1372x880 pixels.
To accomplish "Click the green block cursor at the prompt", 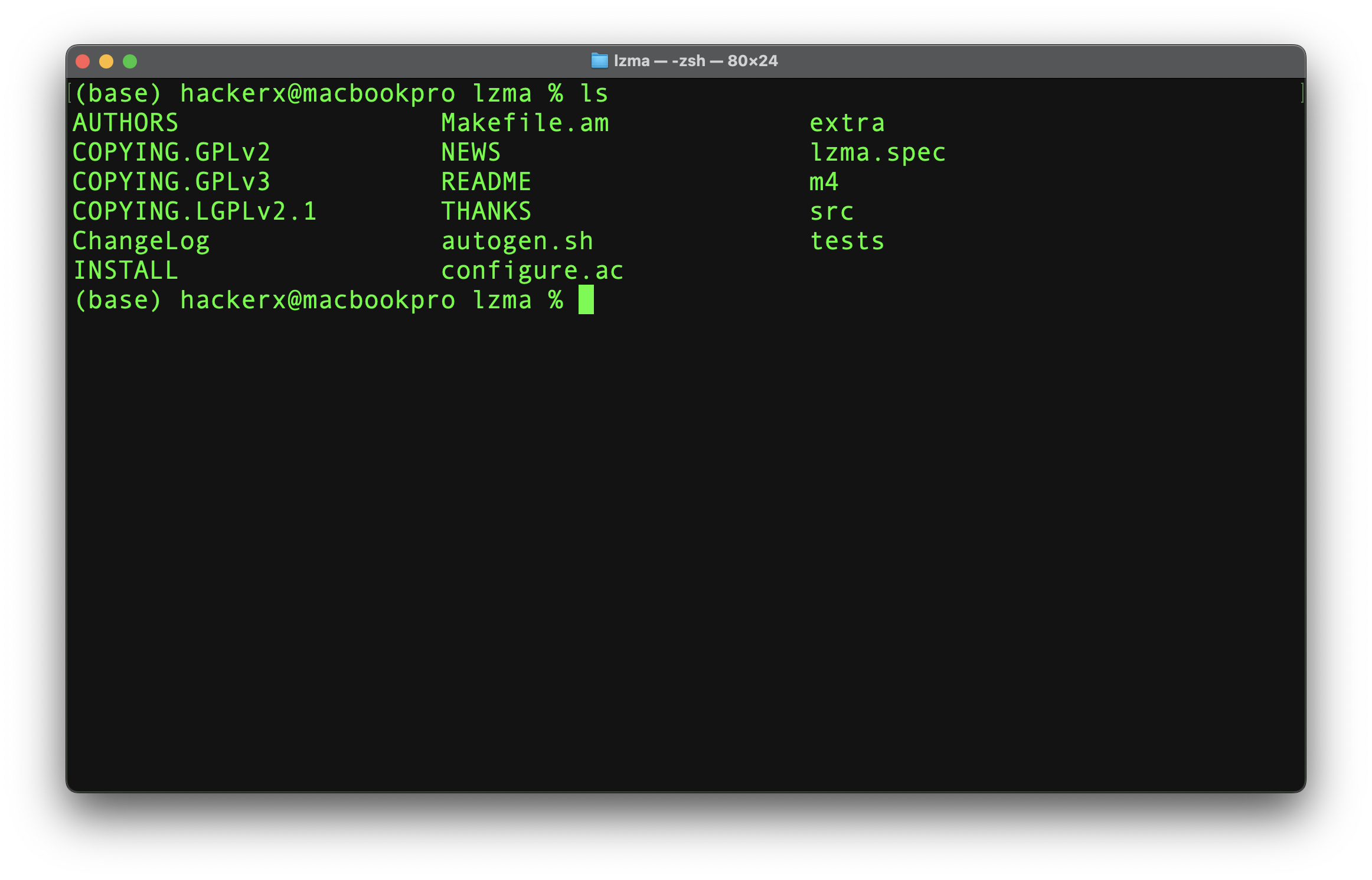I will pyautogui.click(x=586, y=299).
